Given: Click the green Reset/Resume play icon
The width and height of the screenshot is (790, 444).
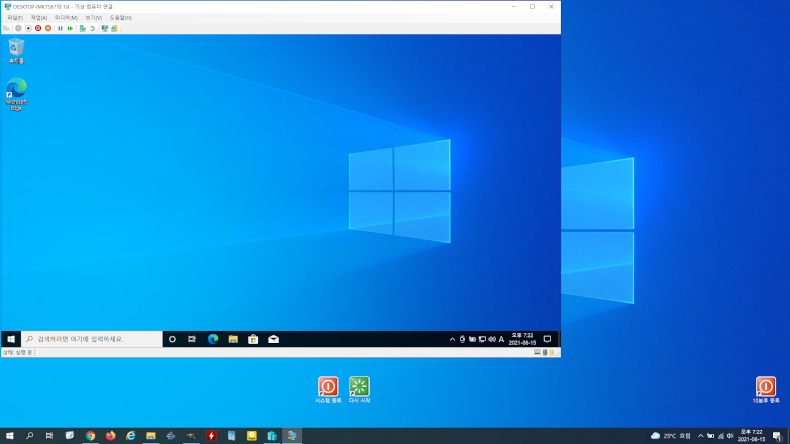Looking at the screenshot, I should (71, 29).
